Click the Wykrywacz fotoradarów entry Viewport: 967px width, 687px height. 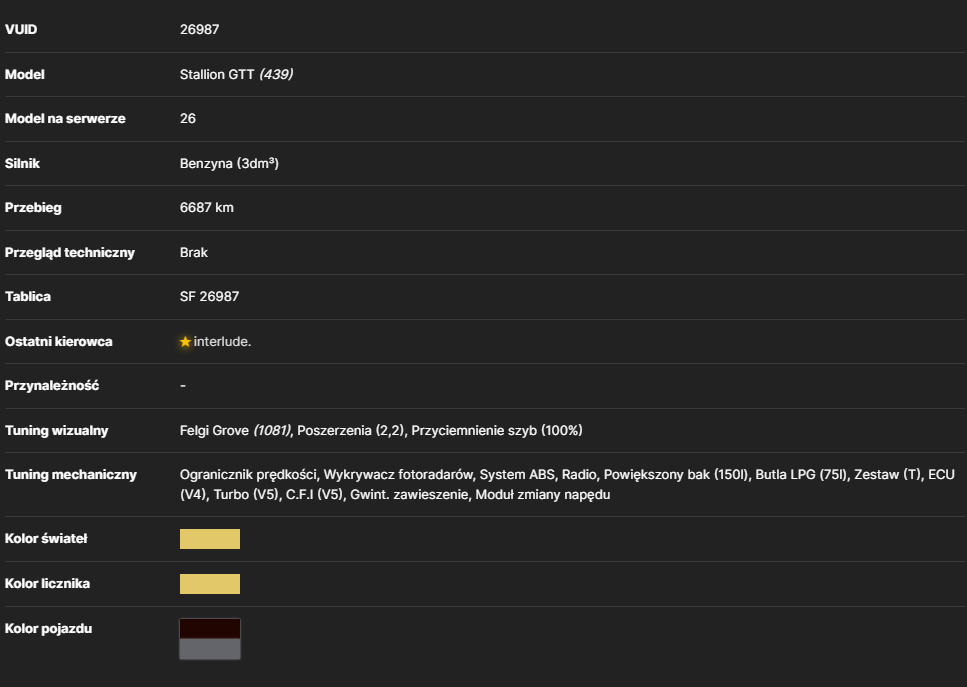pos(398,475)
